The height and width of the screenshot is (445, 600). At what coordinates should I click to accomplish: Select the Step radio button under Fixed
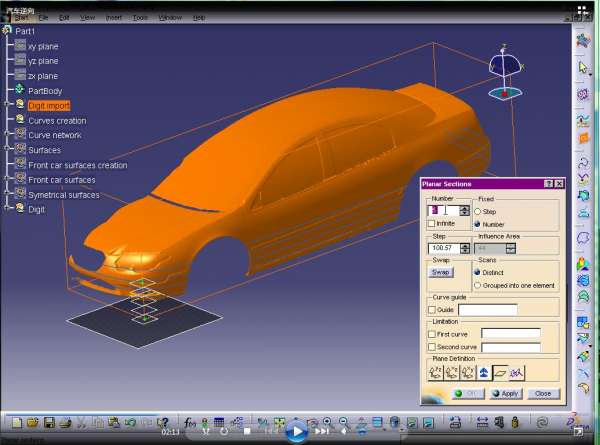coord(478,212)
